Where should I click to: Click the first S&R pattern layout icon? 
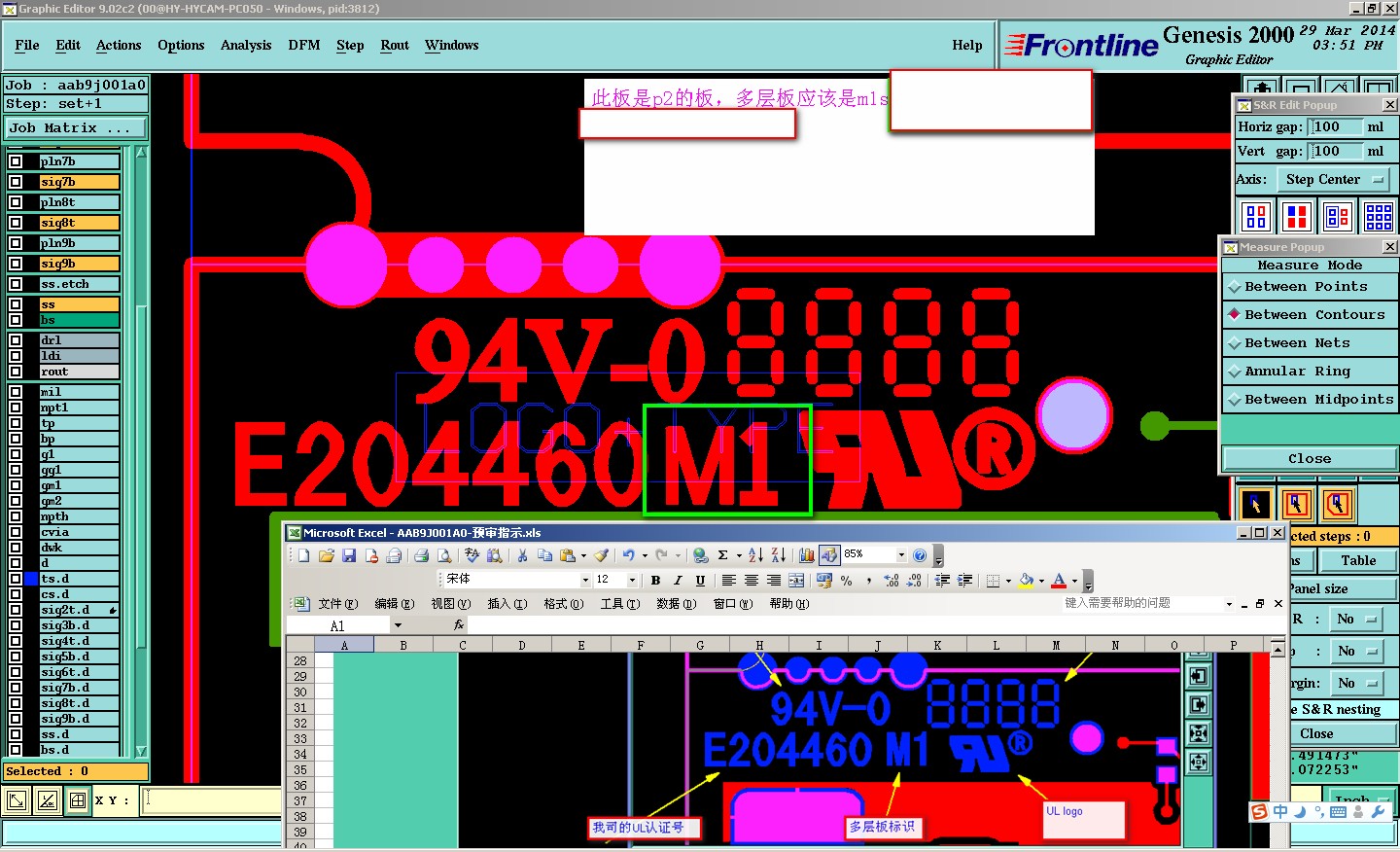click(x=1256, y=216)
